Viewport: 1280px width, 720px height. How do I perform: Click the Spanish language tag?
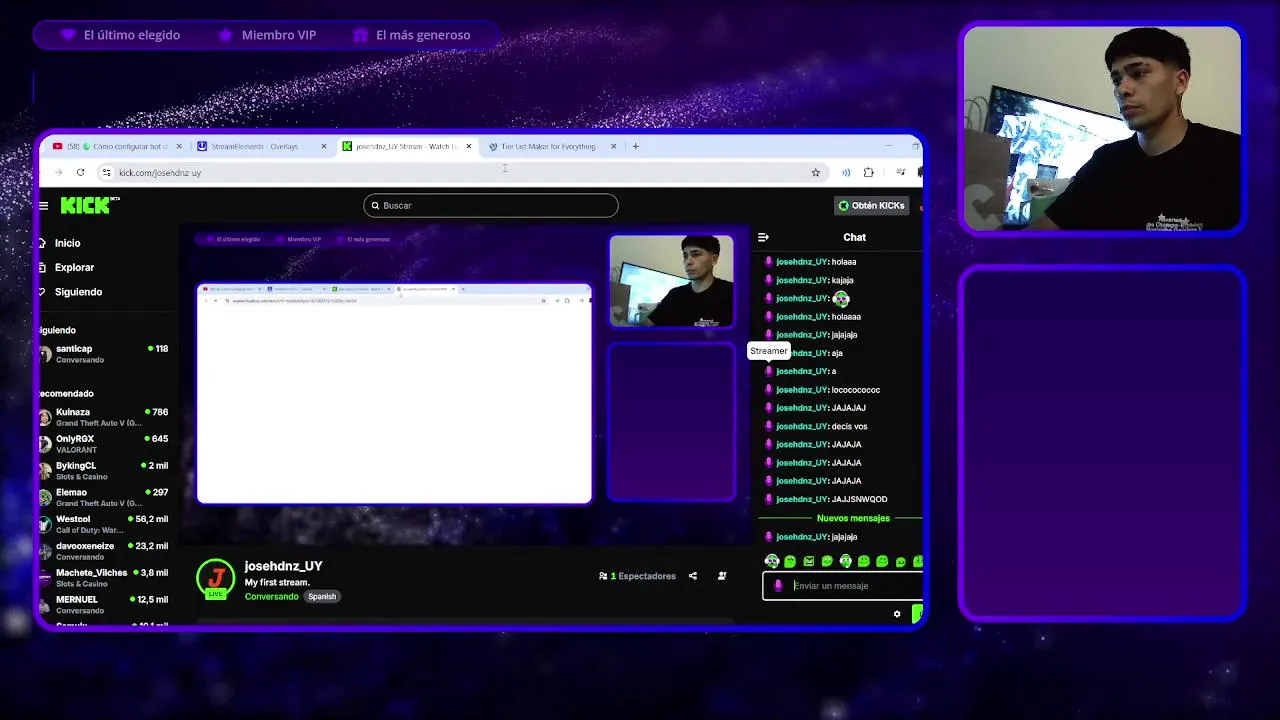(x=322, y=596)
